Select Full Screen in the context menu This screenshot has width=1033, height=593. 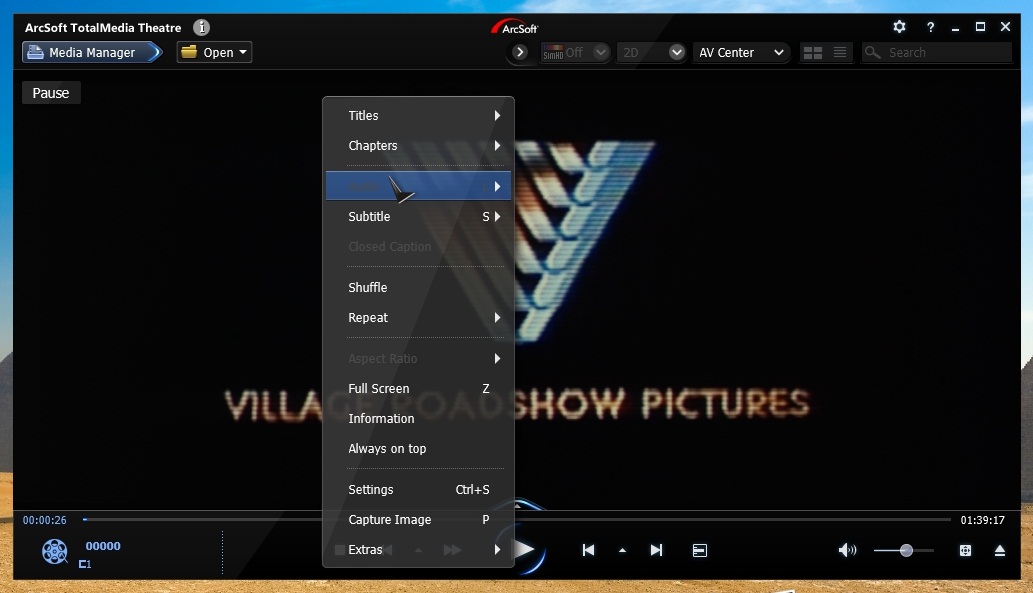pyautogui.click(x=418, y=389)
